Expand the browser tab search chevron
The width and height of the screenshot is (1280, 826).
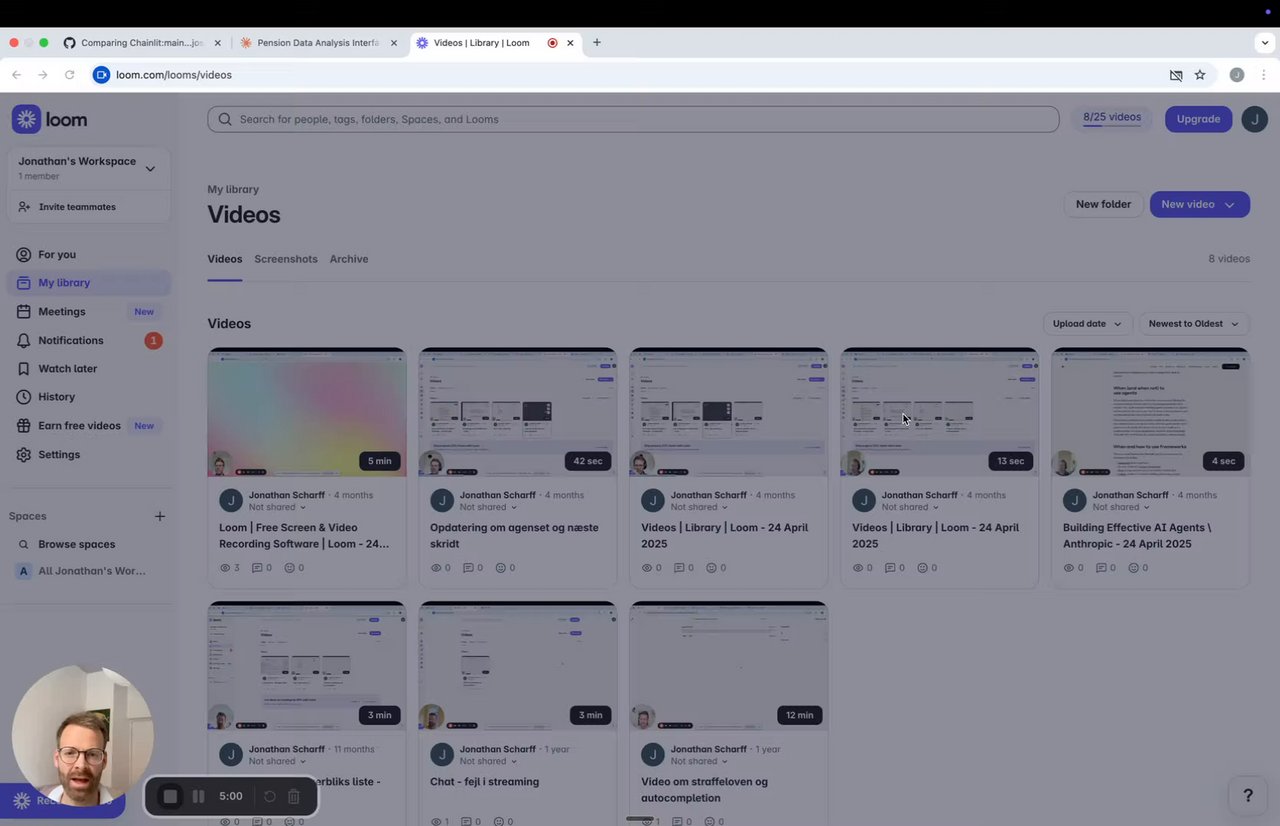pyautogui.click(x=1265, y=43)
